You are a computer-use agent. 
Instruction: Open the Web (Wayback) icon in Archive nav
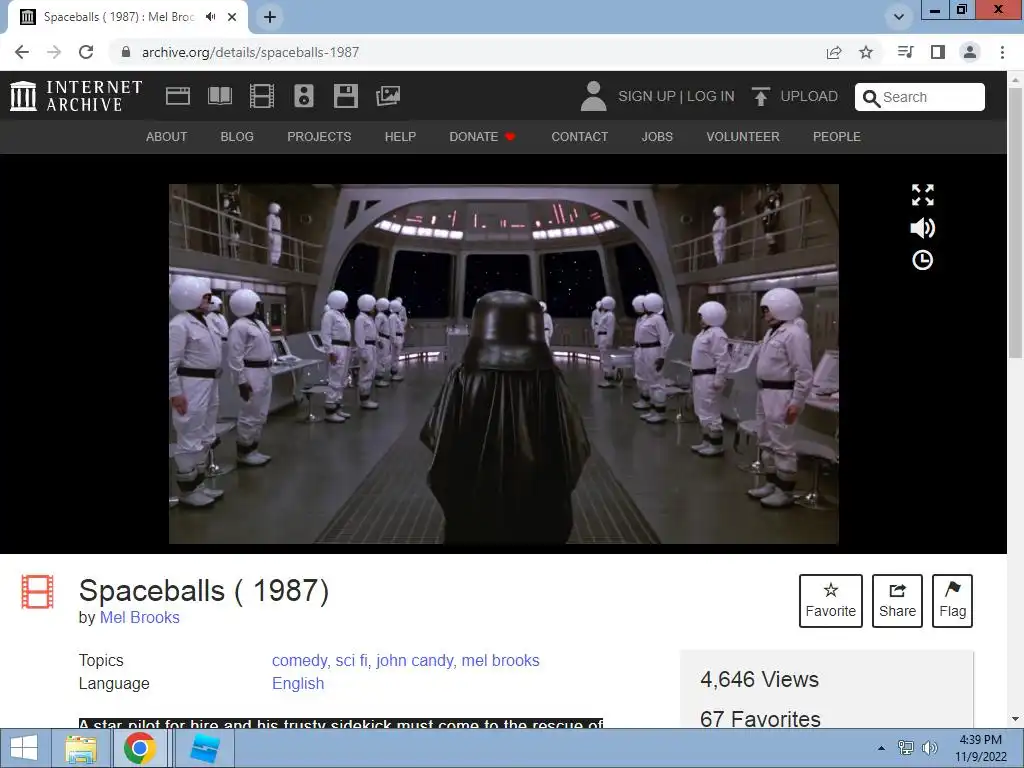tap(178, 96)
